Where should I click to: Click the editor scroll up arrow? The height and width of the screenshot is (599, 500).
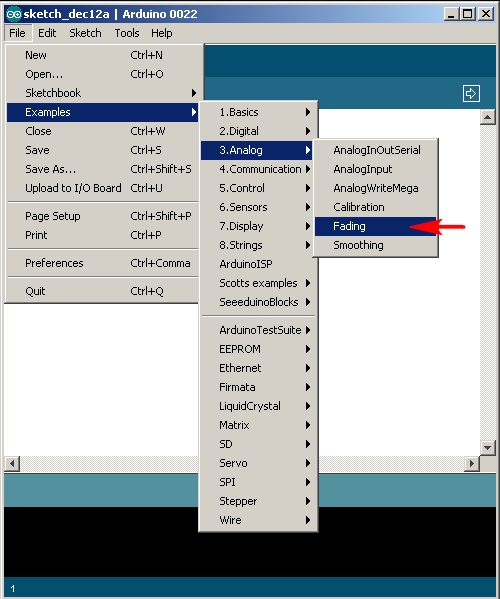487,117
